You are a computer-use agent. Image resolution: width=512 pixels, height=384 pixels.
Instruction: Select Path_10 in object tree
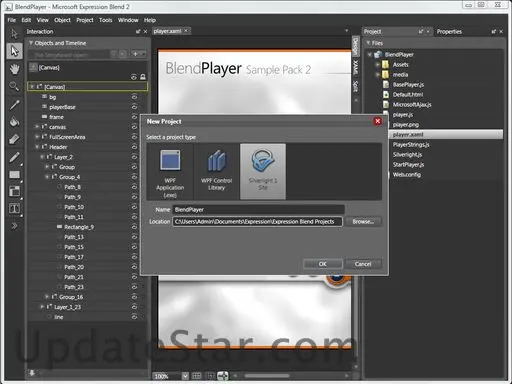point(74,207)
